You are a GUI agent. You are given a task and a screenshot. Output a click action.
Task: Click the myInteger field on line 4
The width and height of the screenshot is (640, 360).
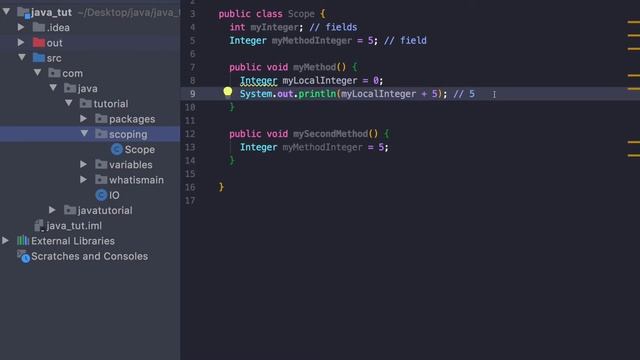click(275, 27)
